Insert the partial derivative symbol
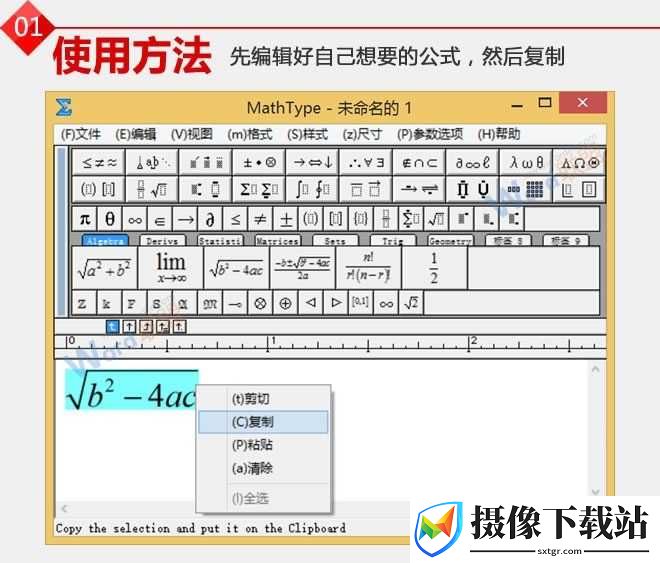 pos(210,219)
